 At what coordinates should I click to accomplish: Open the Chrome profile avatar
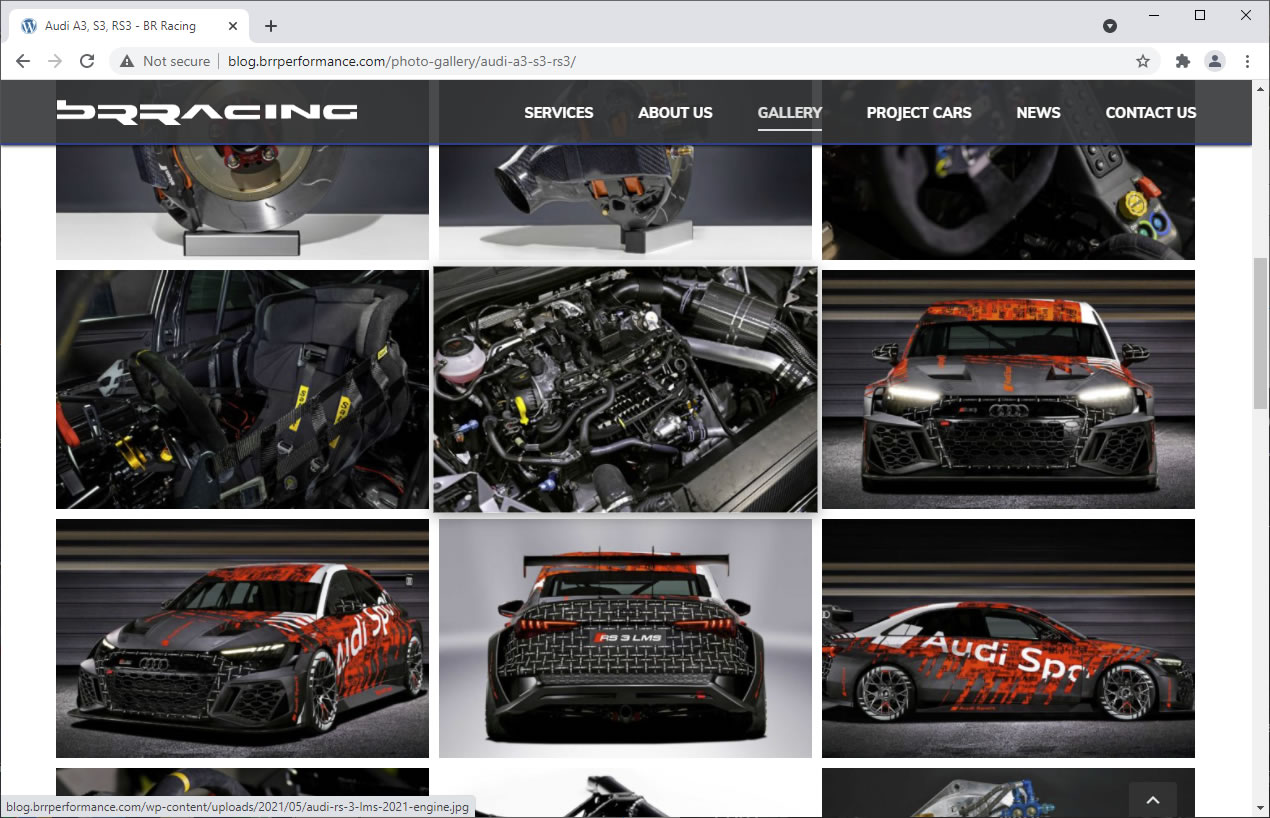tap(1215, 61)
